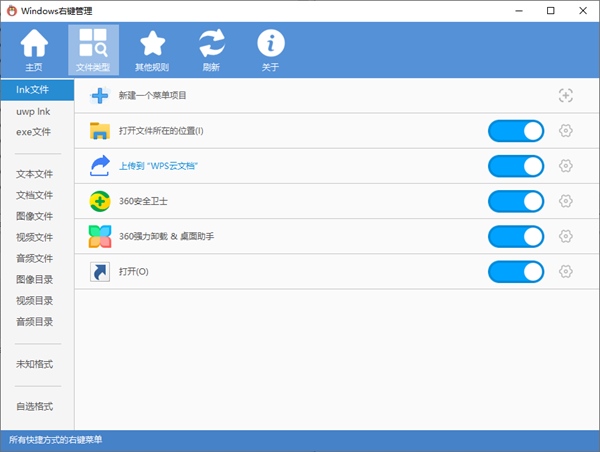Click the 360强力卸载 colorful icon

pos(100,236)
